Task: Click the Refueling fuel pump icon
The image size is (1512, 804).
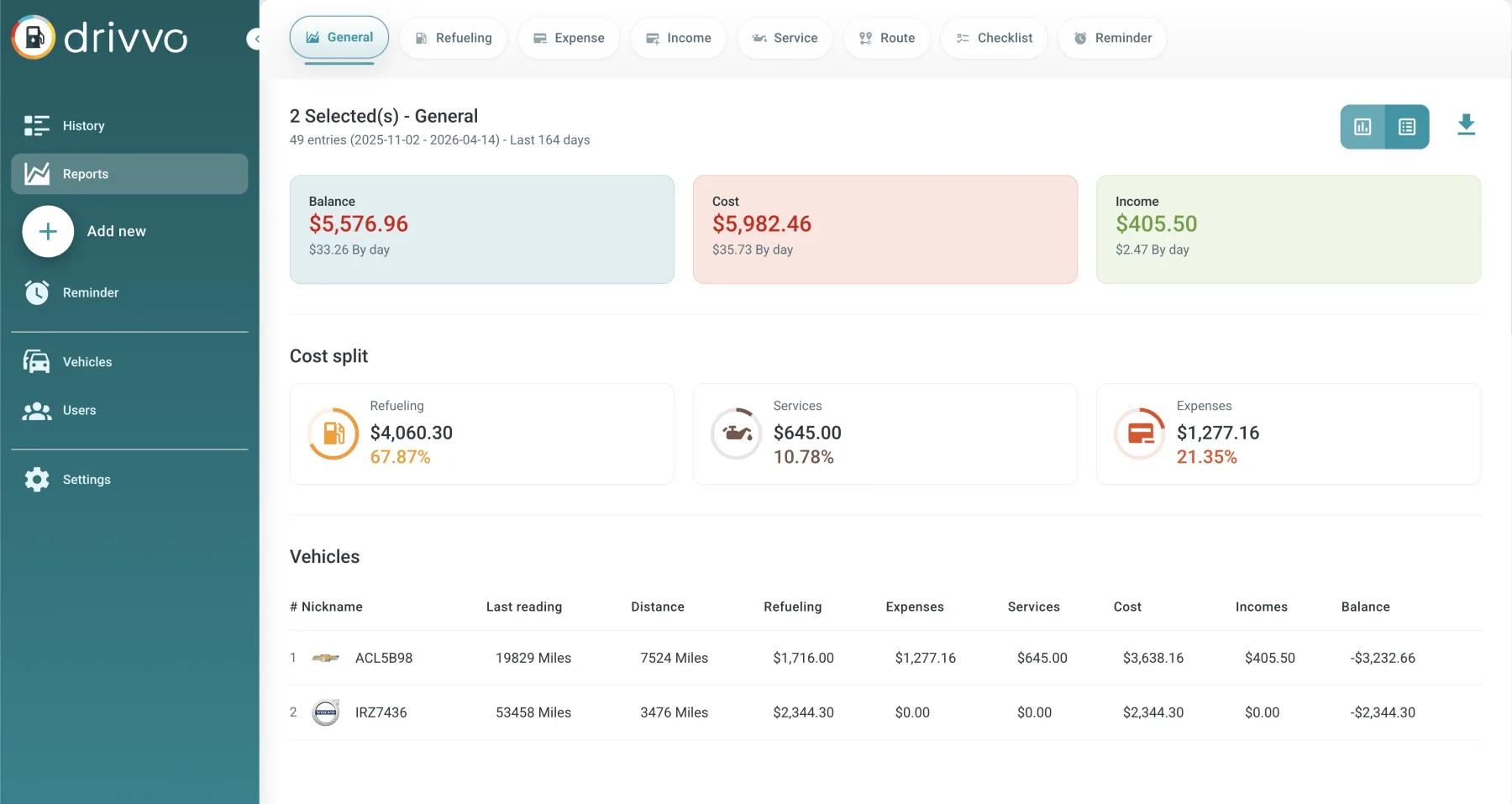Action: [x=333, y=434]
